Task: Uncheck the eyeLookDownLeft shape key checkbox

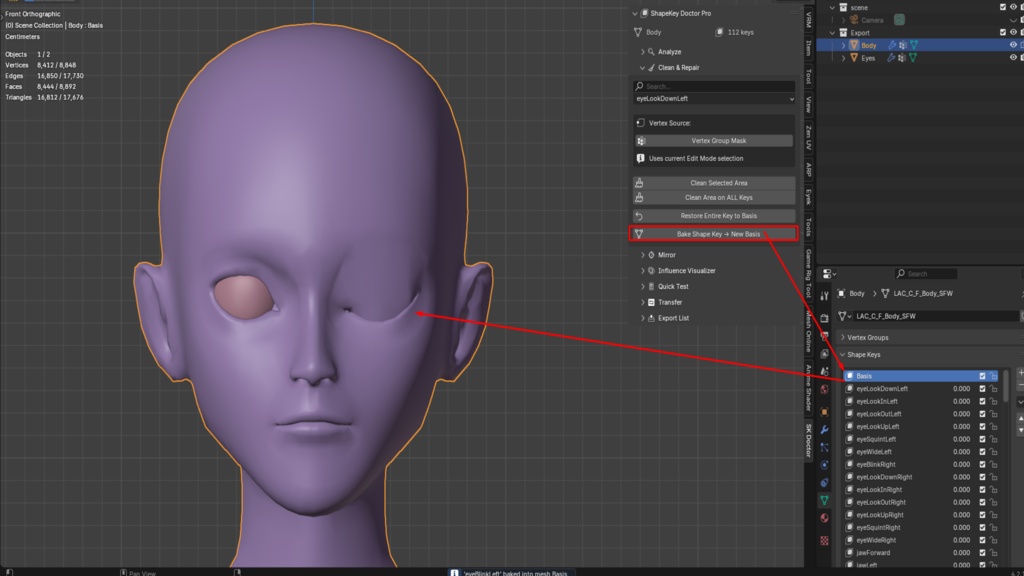Action: click(982, 389)
